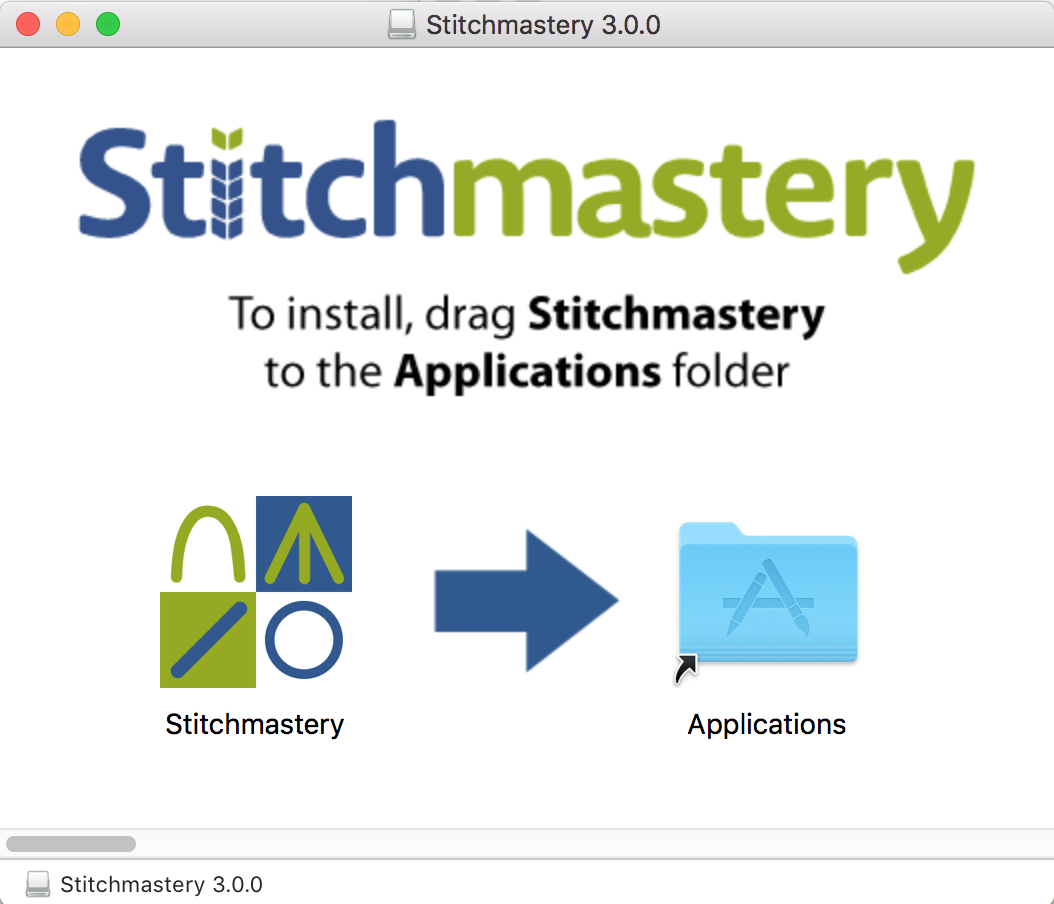Click the Applications folder shortcut icon
The image size is (1054, 904).
[767, 595]
